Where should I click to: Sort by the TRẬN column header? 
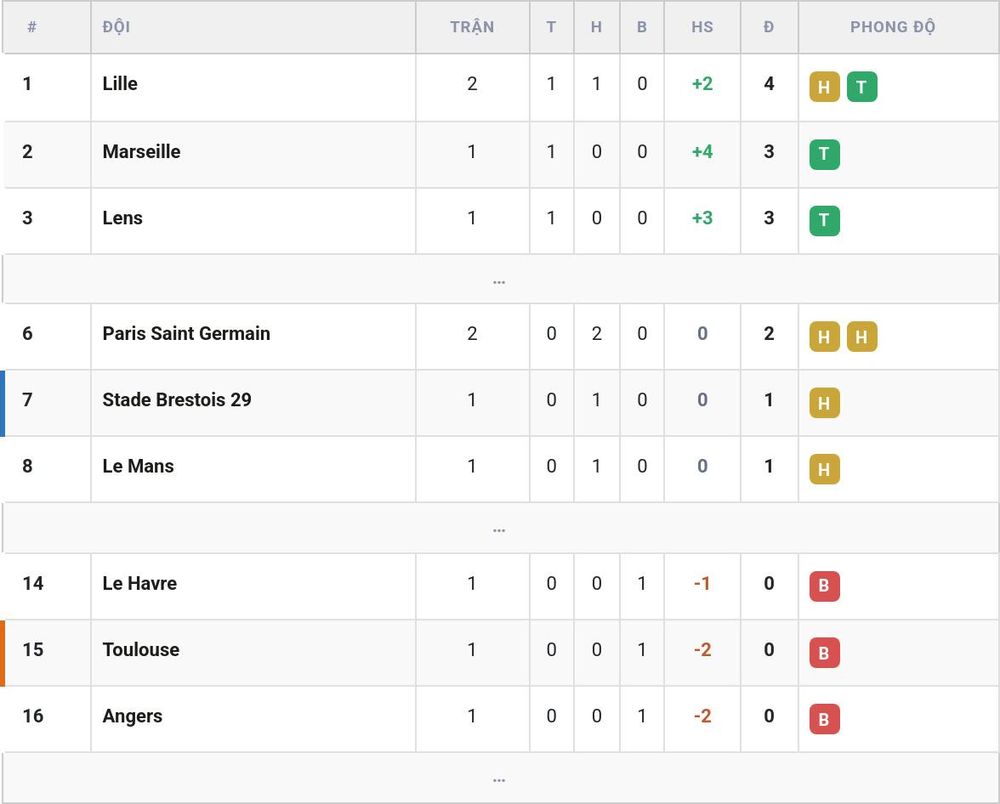(472, 27)
